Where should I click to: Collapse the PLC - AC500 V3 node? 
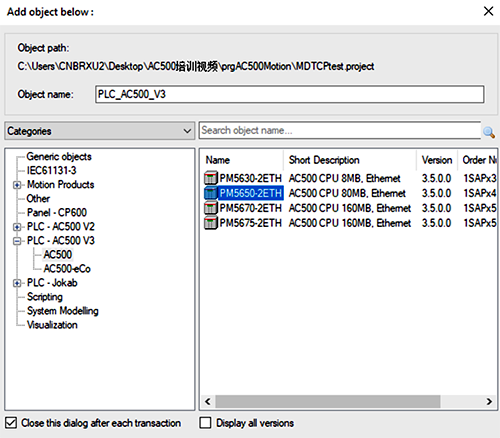17,241
